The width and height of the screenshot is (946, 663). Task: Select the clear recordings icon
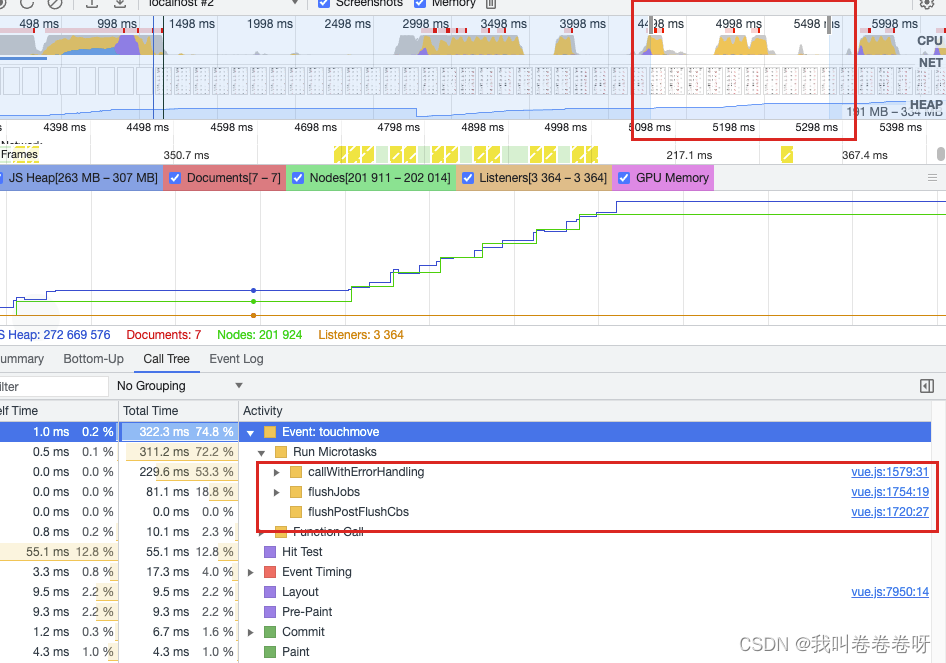[55, 5]
